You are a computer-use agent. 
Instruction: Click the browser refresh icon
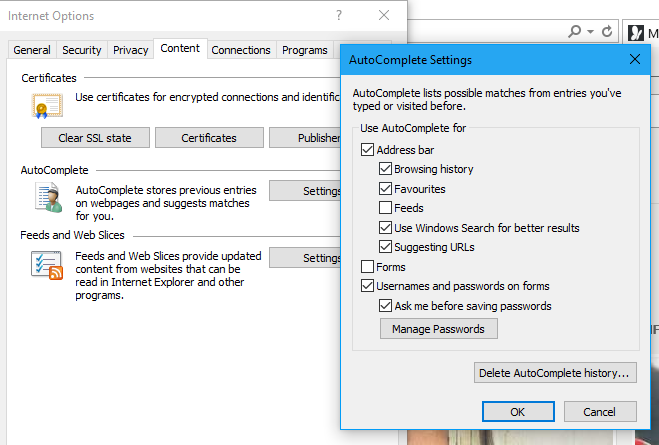click(x=606, y=32)
